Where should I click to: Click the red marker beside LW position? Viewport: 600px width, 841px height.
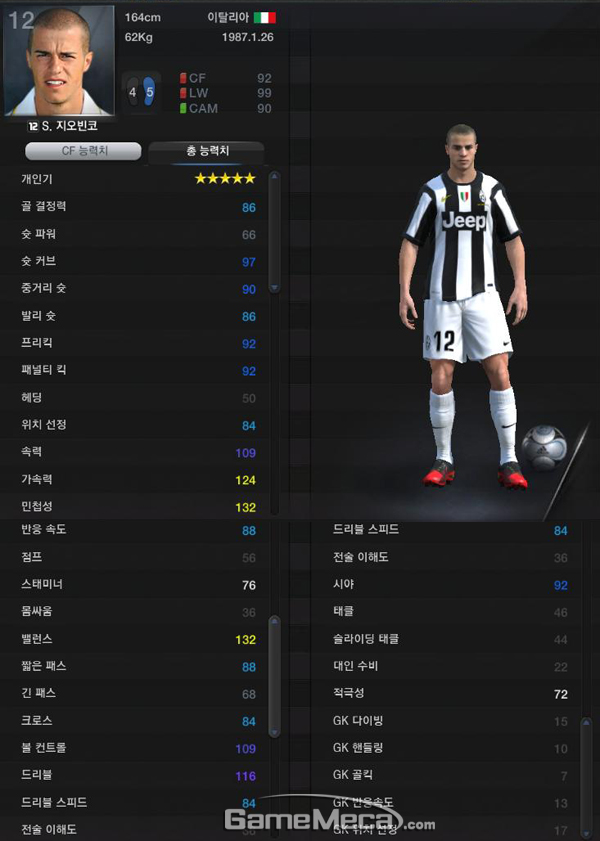pos(183,93)
